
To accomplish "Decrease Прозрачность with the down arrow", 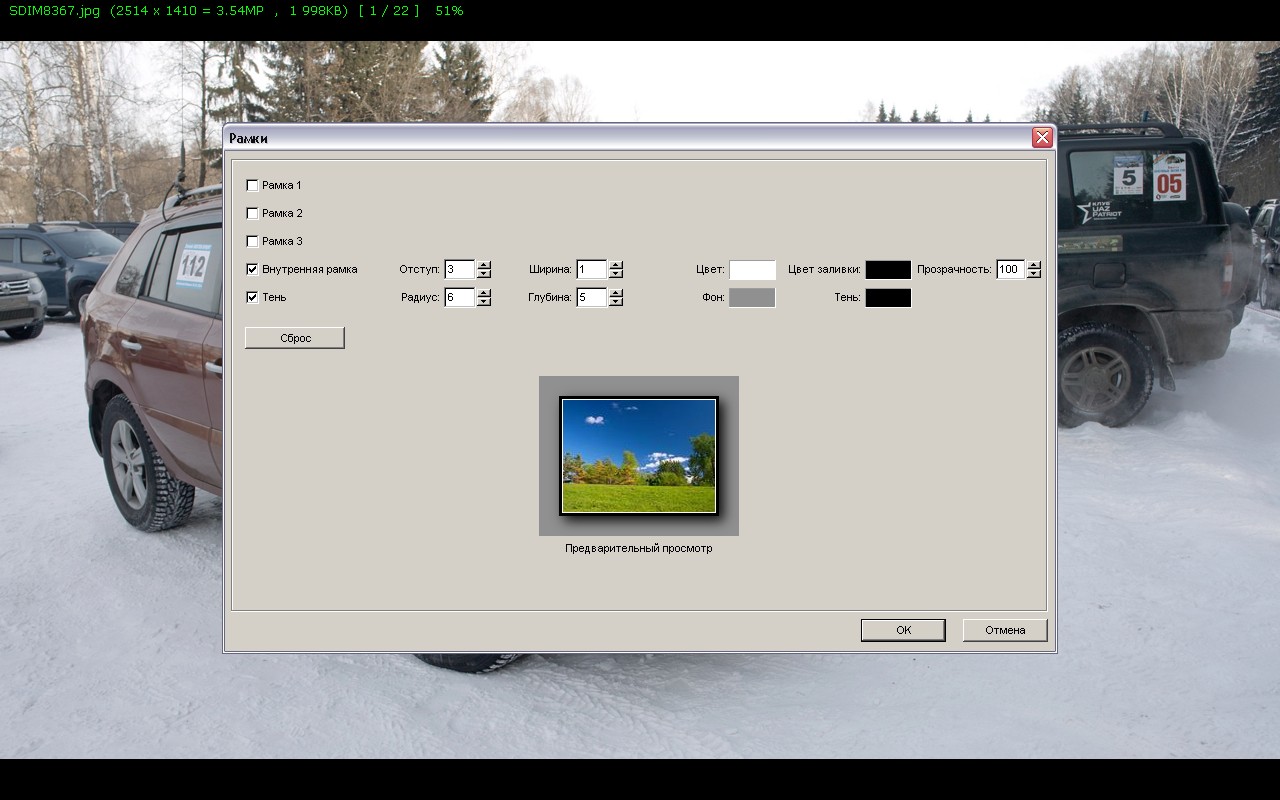I will [1034, 274].
